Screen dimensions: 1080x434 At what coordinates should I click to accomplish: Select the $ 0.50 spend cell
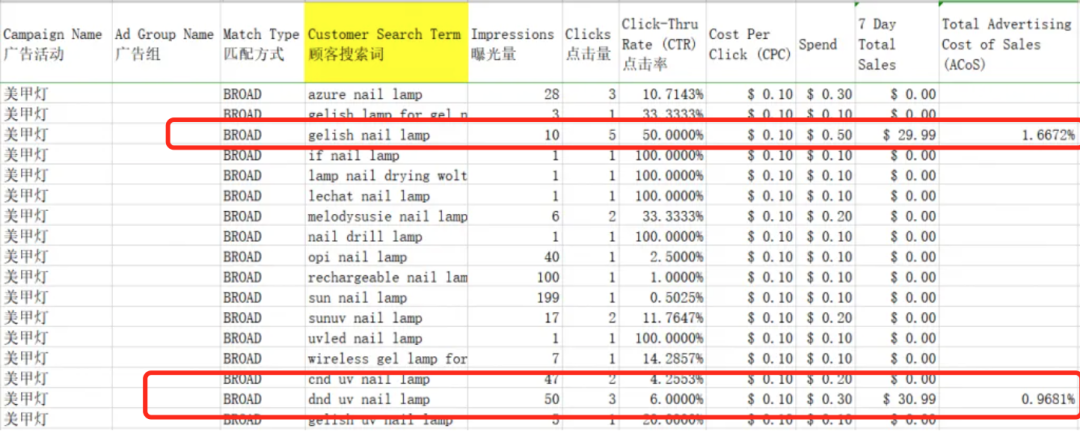pos(825,135)
